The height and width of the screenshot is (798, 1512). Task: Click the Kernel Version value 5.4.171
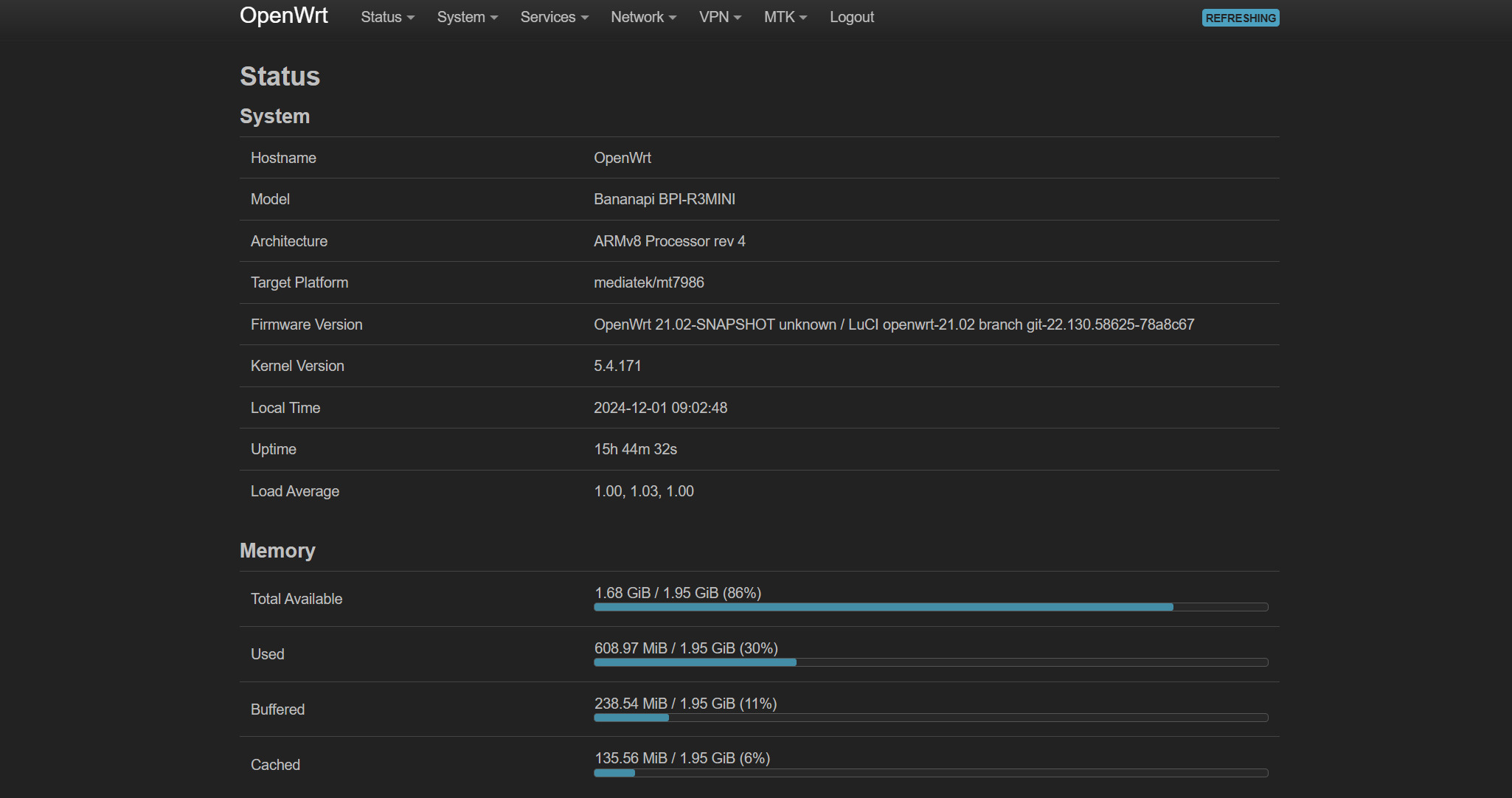pos(617,366)
